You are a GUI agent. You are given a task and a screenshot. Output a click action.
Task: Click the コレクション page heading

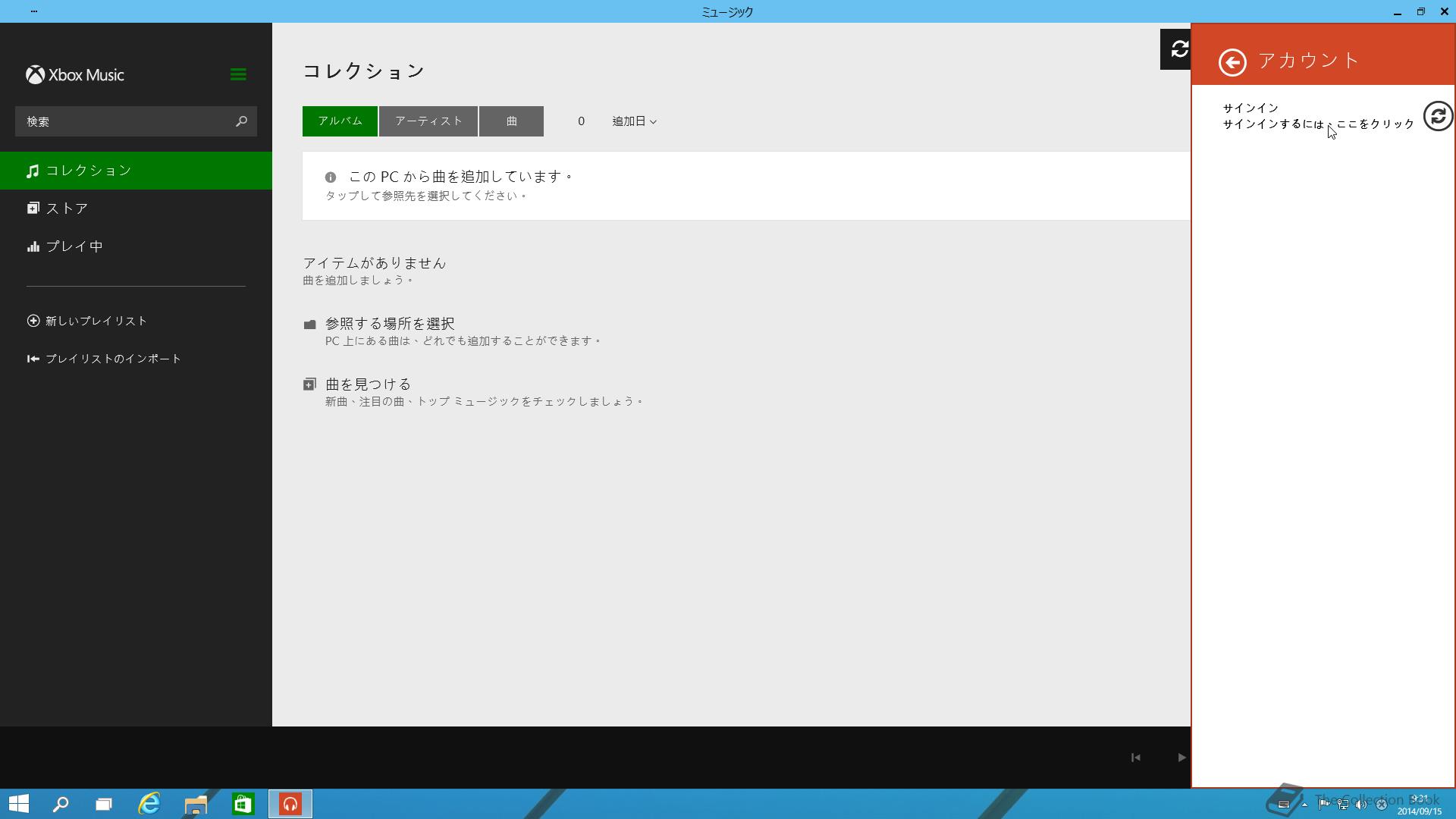click(x=364, y=71)
